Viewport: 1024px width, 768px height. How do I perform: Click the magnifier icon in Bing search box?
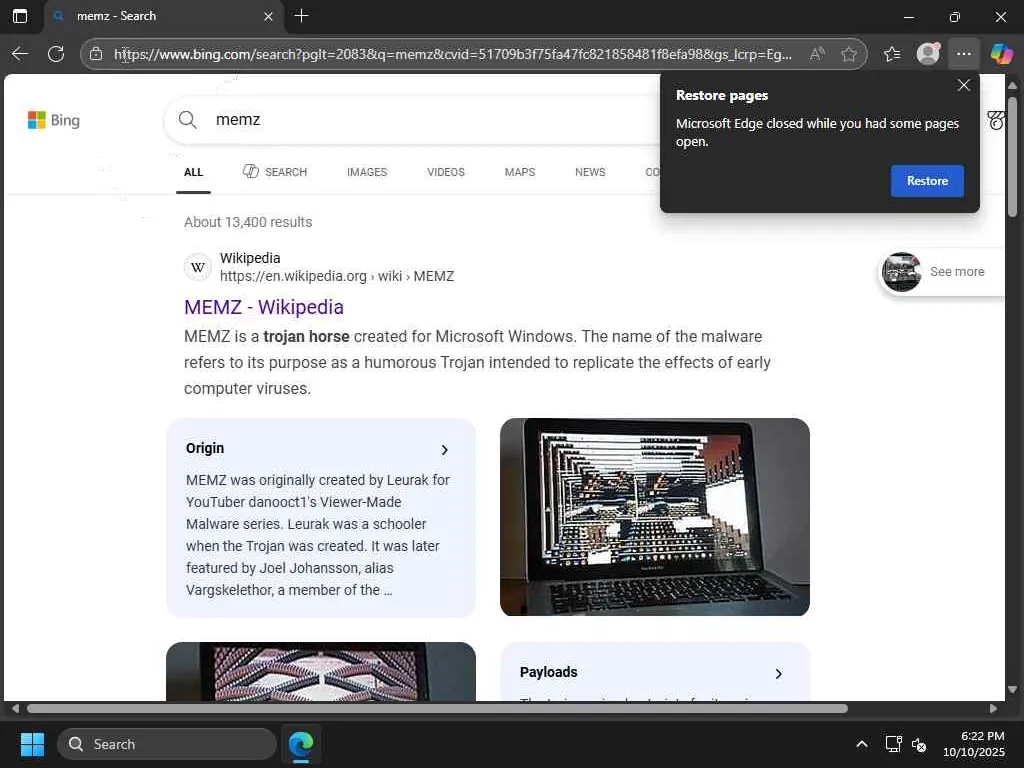[x=187, y=120]
